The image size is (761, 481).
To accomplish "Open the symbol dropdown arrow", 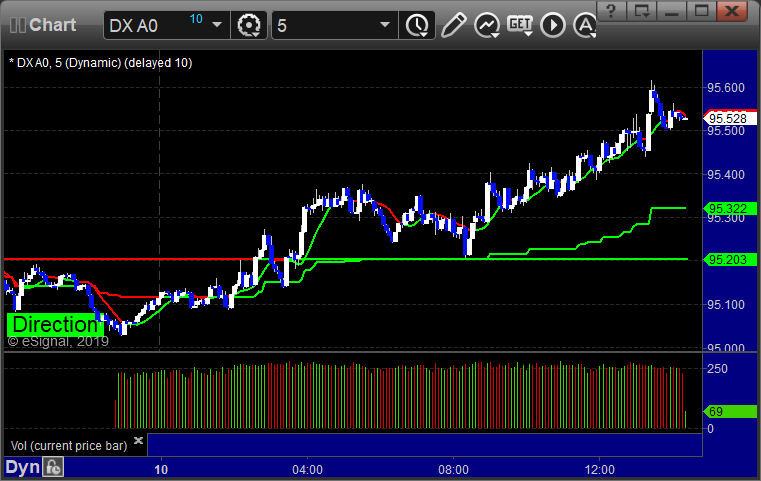I will pyautogui.click(x=217, y=25).
